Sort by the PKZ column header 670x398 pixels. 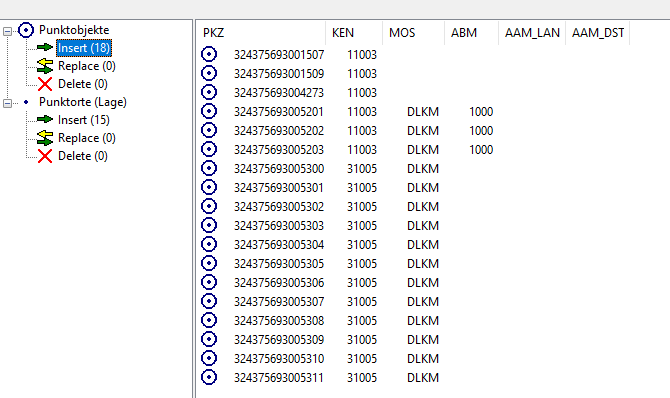261,33
